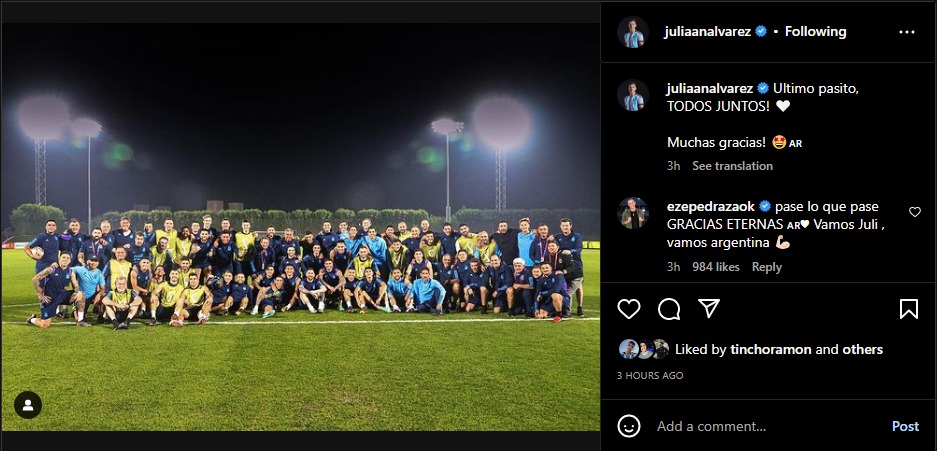Open the emoji picker smiley icon
This screenshot has height=451, width=937.
click(x=629, y=427)
